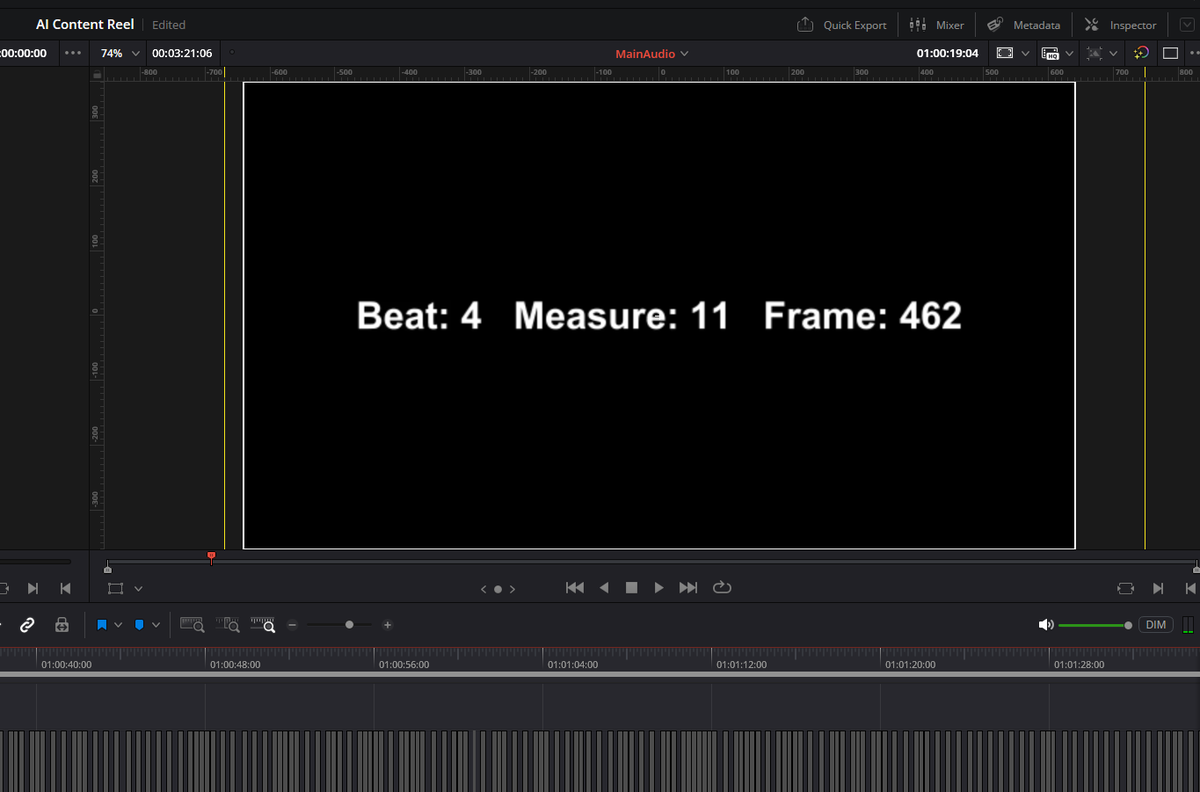Add a blue flag
This screenshot has height=792, width=1200.
tap(102, 625)
